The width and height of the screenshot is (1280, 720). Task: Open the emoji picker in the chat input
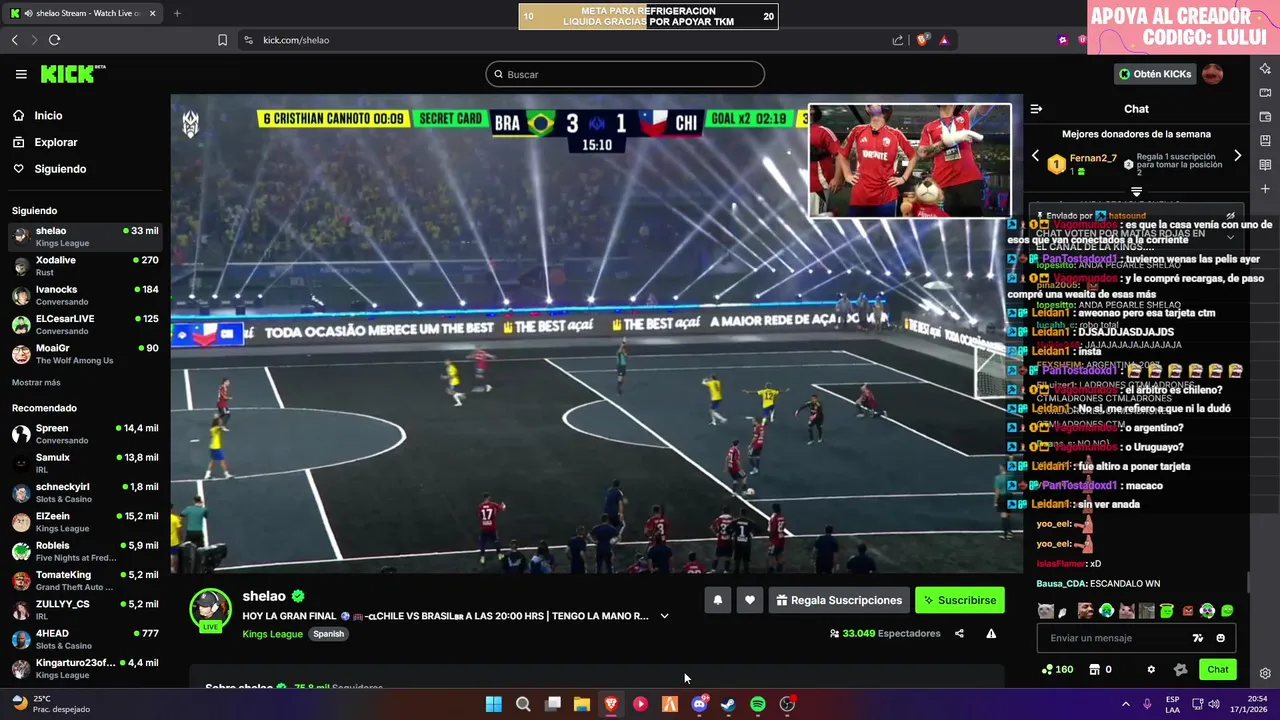click(x=1220, y=638)
